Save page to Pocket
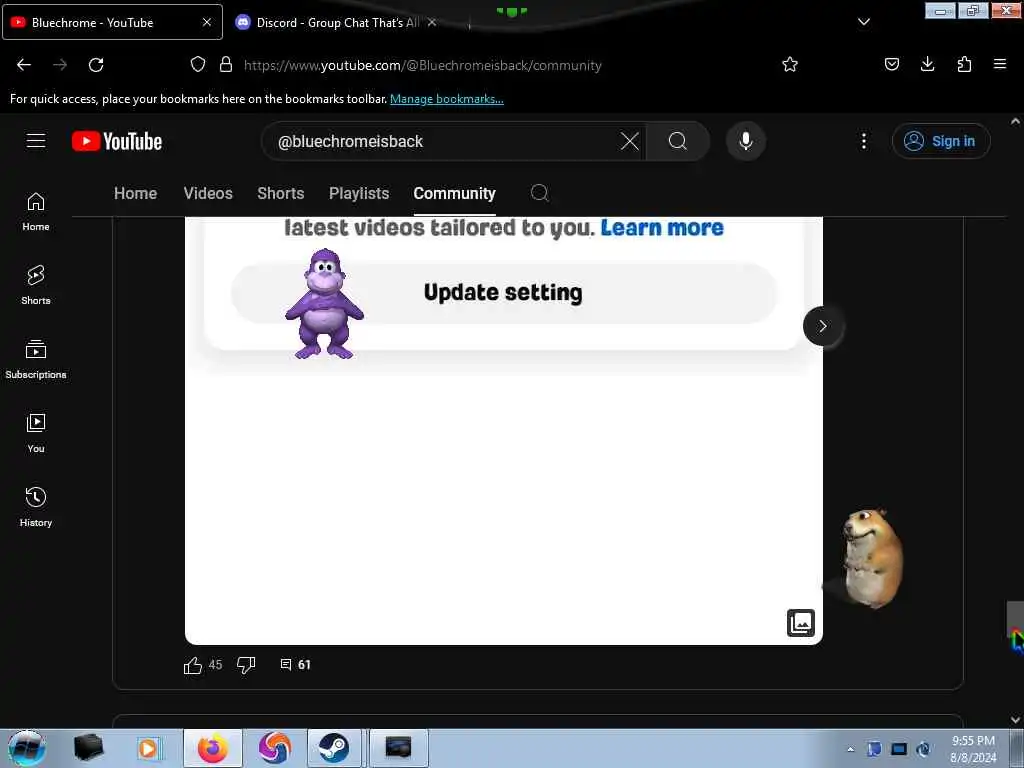 891,65
